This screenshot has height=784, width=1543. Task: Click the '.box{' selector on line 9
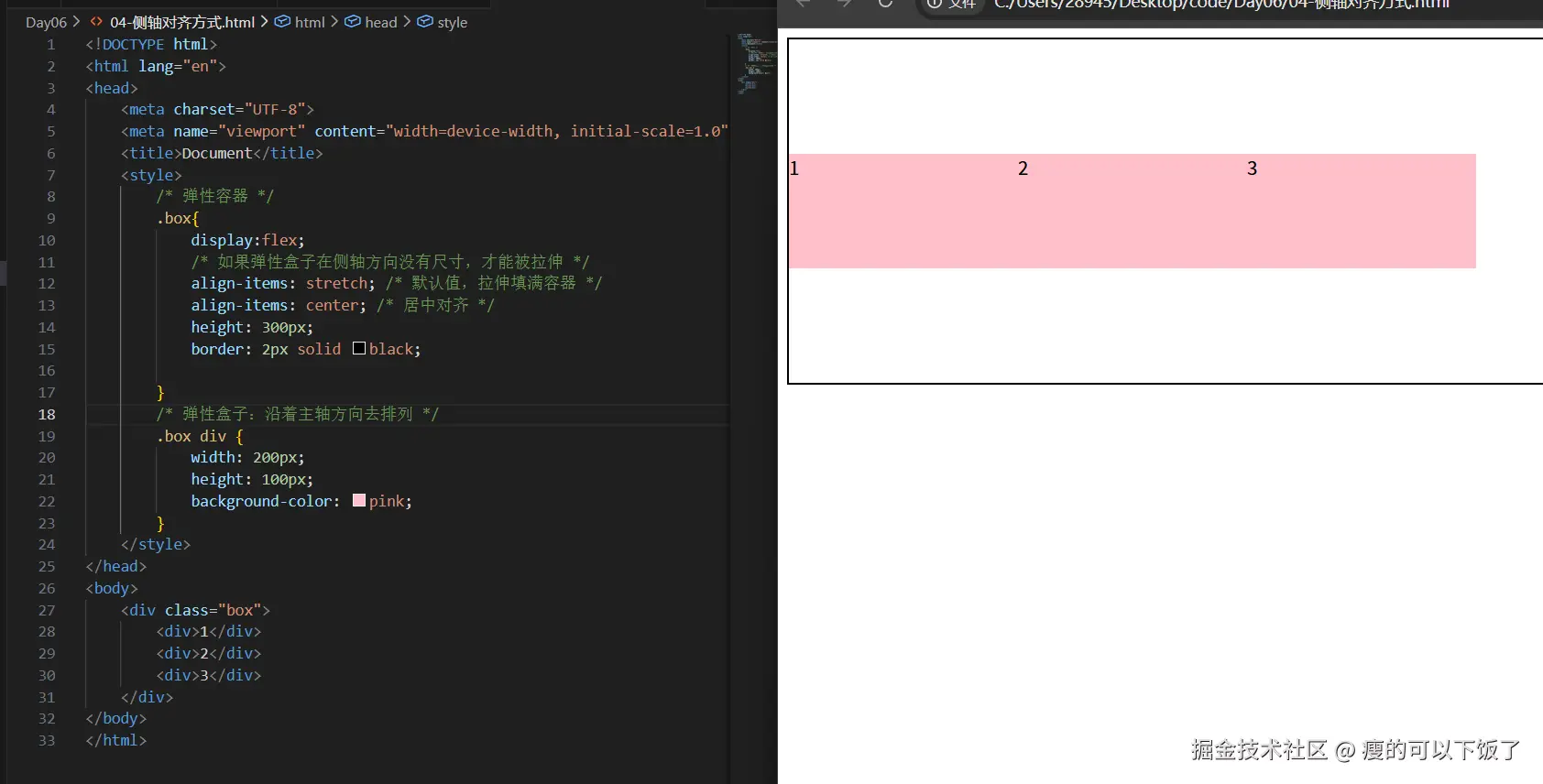click(178, 218)
